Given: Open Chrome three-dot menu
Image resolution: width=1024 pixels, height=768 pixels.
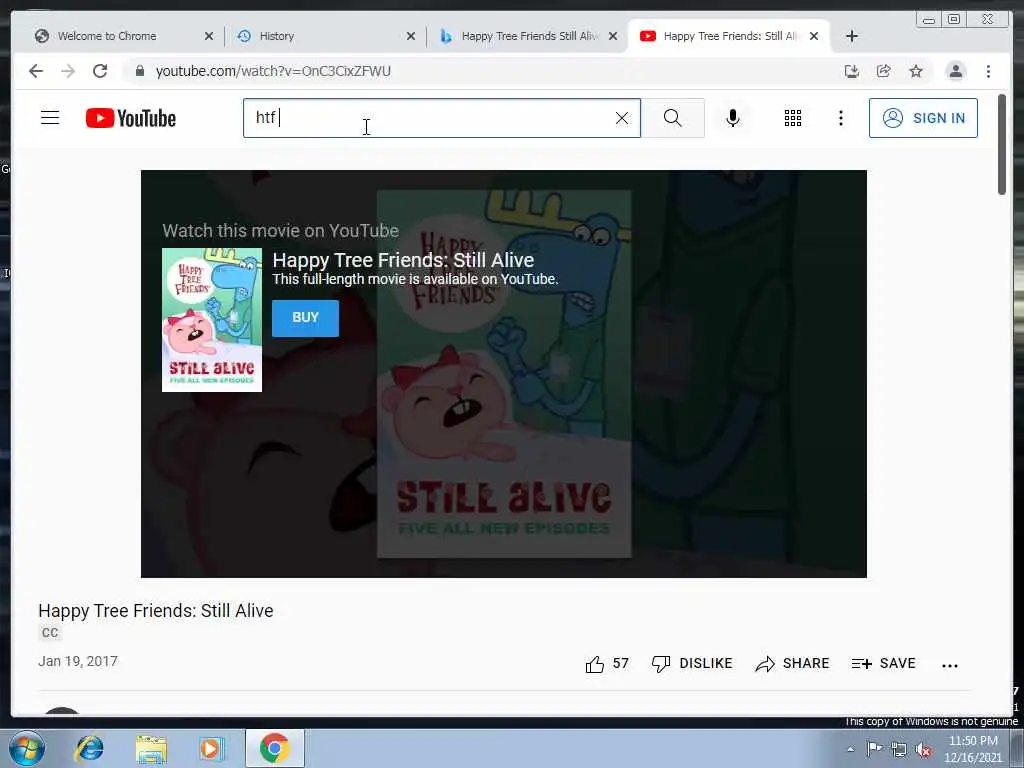Looking at the screenshot, I should click(988, 71).
